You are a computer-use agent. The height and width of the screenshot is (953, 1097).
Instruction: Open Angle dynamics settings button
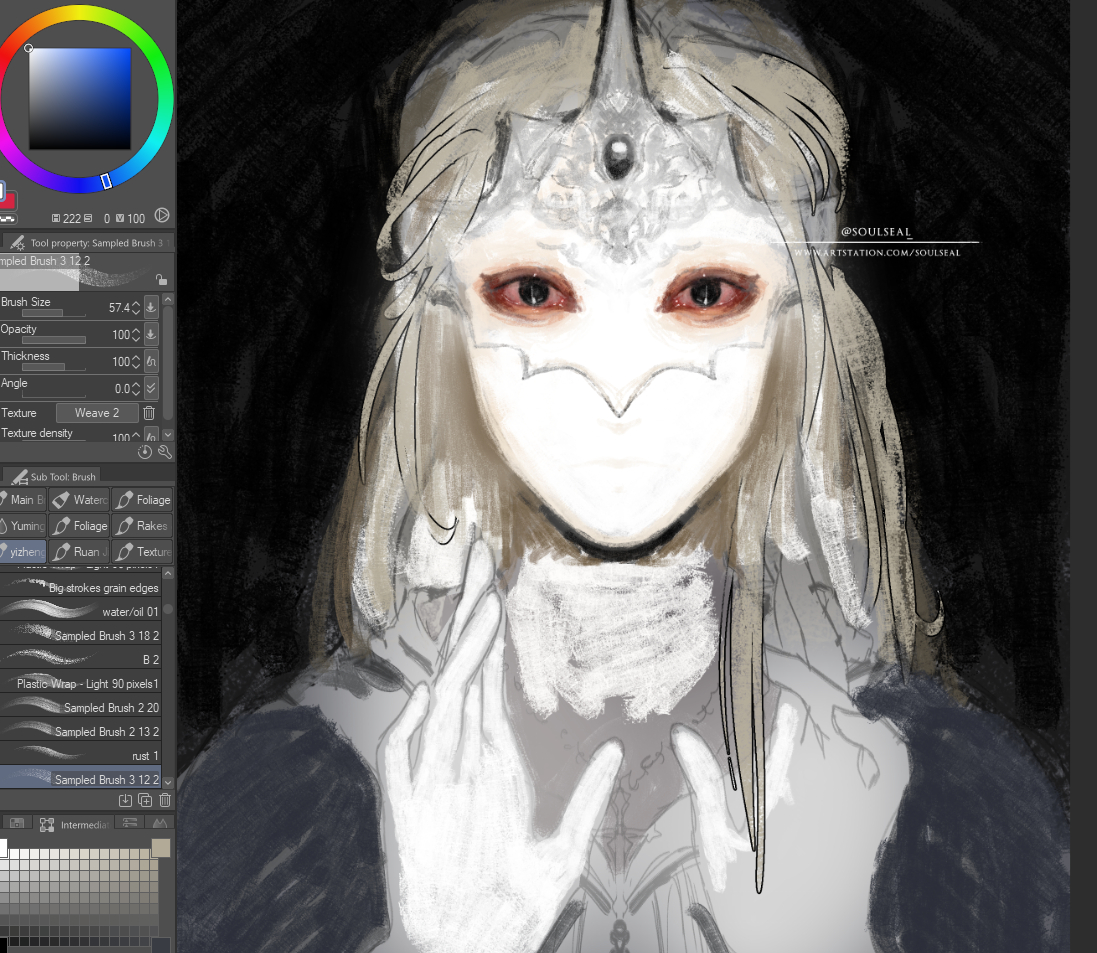[151, 388]
